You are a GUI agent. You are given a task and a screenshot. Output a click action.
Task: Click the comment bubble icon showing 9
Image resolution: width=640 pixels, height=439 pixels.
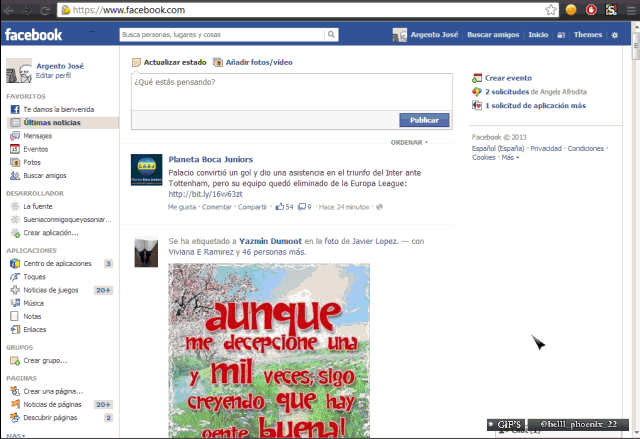302,207
